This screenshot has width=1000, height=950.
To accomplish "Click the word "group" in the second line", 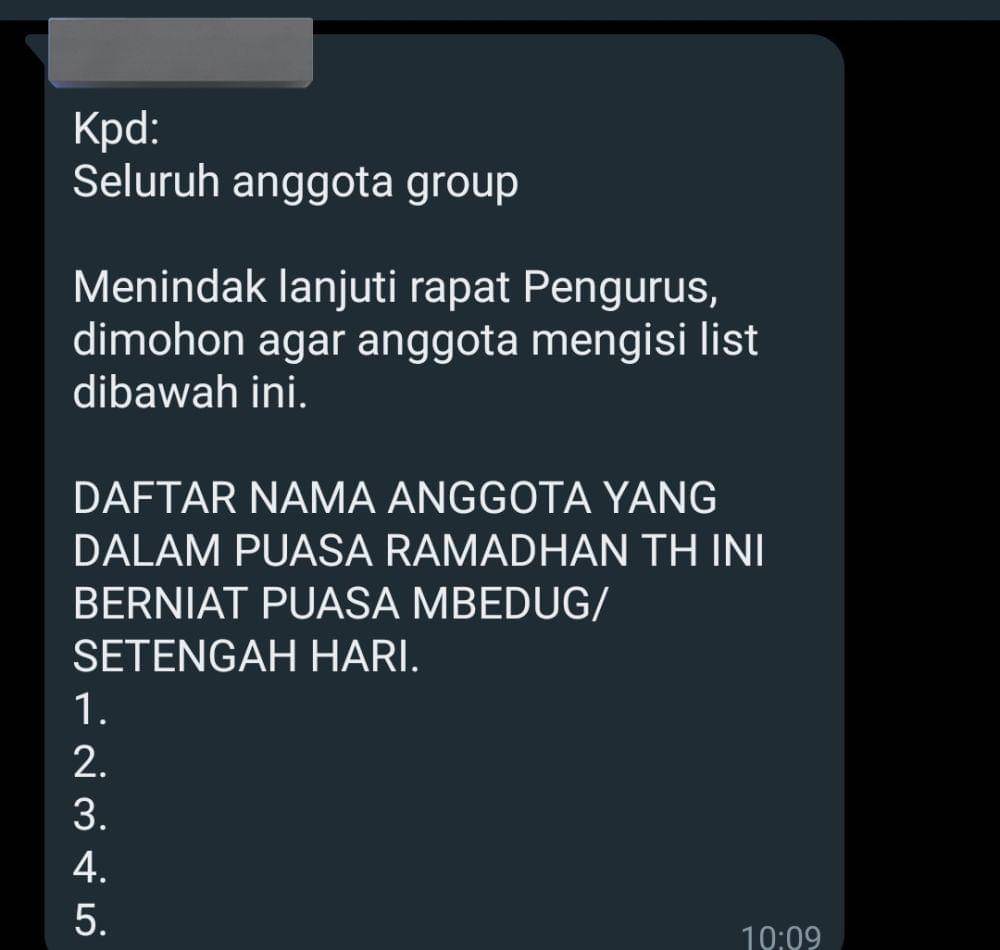I will point(462,186).
